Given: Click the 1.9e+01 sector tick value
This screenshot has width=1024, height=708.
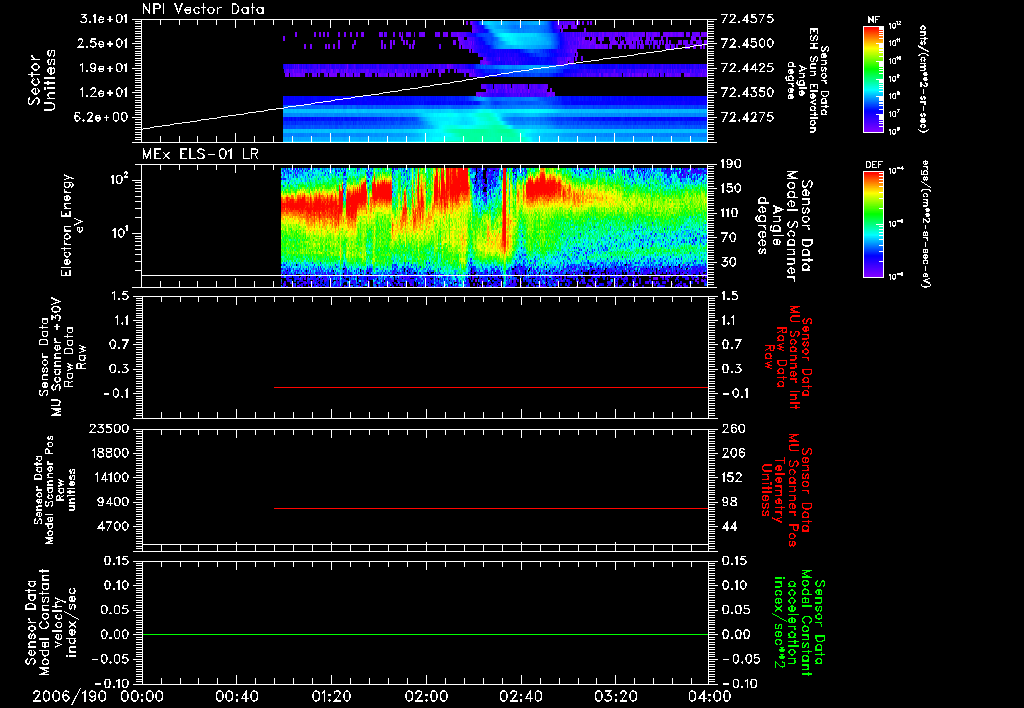Looking at the screenshot, I should pyautogui.click(x=104, y=68).
